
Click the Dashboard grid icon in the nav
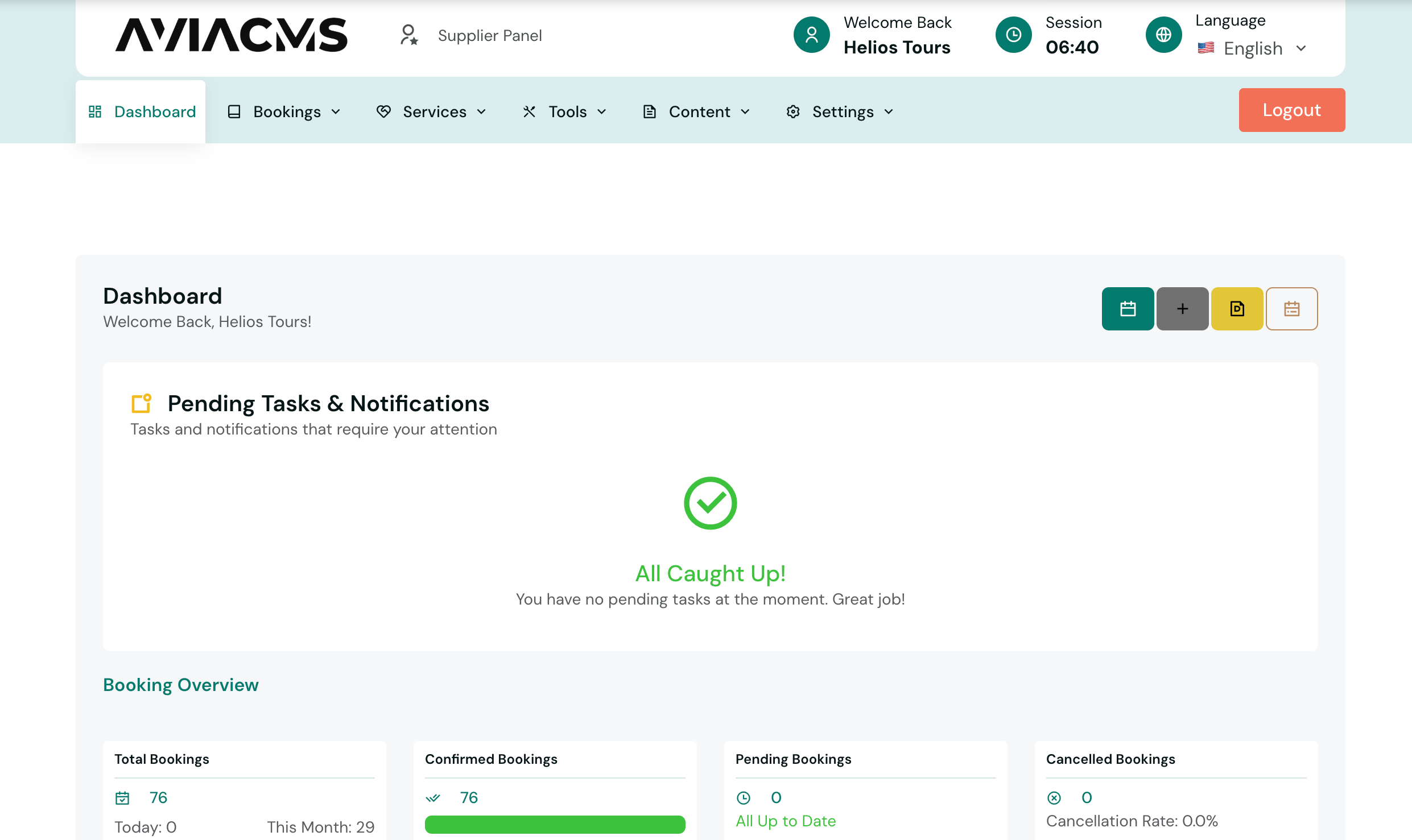[x=95, y=111]
